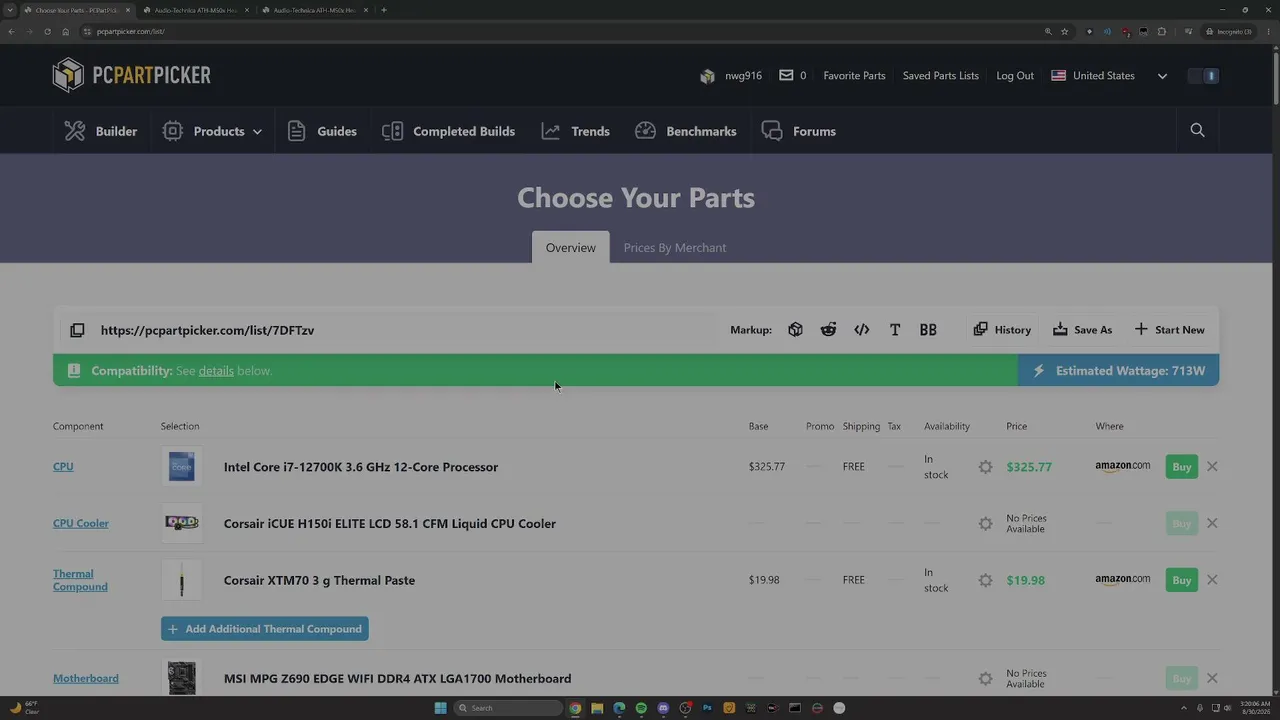This screenshot has height=720, width=1280.
Task: Choose plain text markup icon
Action: (895, 330)
